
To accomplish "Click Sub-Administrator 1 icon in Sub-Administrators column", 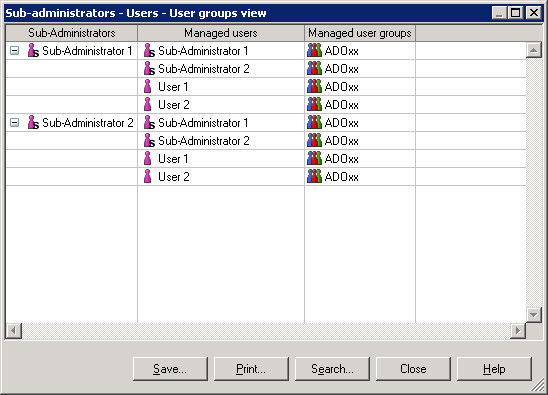I will [33, 51].
